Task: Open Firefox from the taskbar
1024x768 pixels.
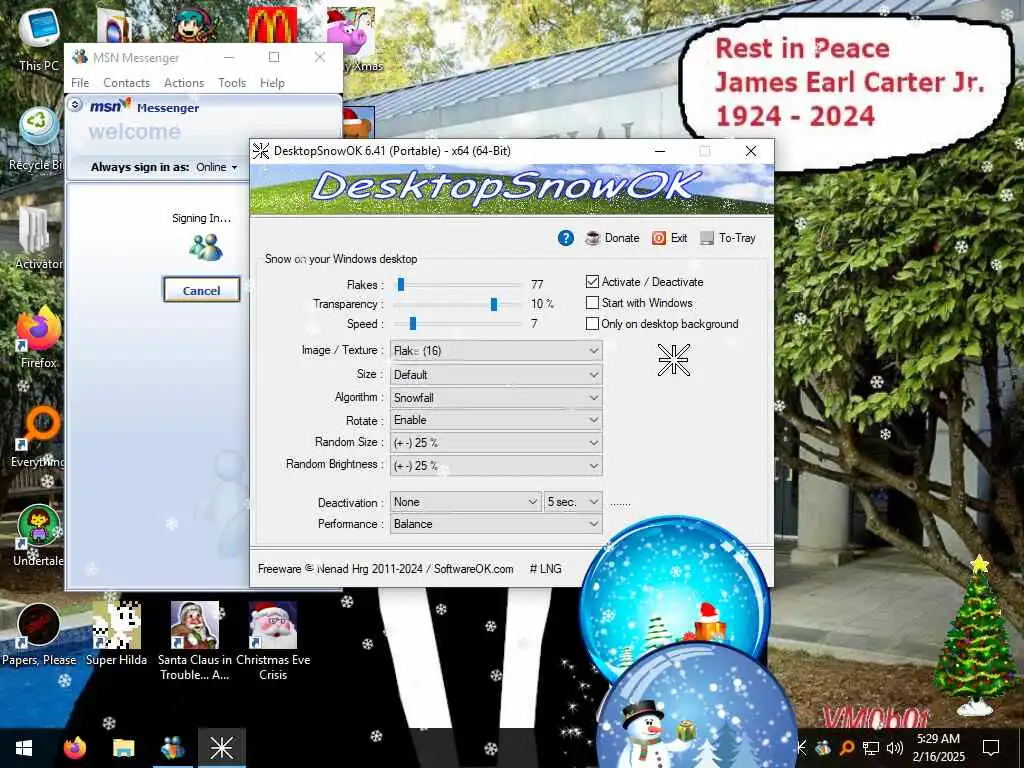Action: (x=74, y=748)
